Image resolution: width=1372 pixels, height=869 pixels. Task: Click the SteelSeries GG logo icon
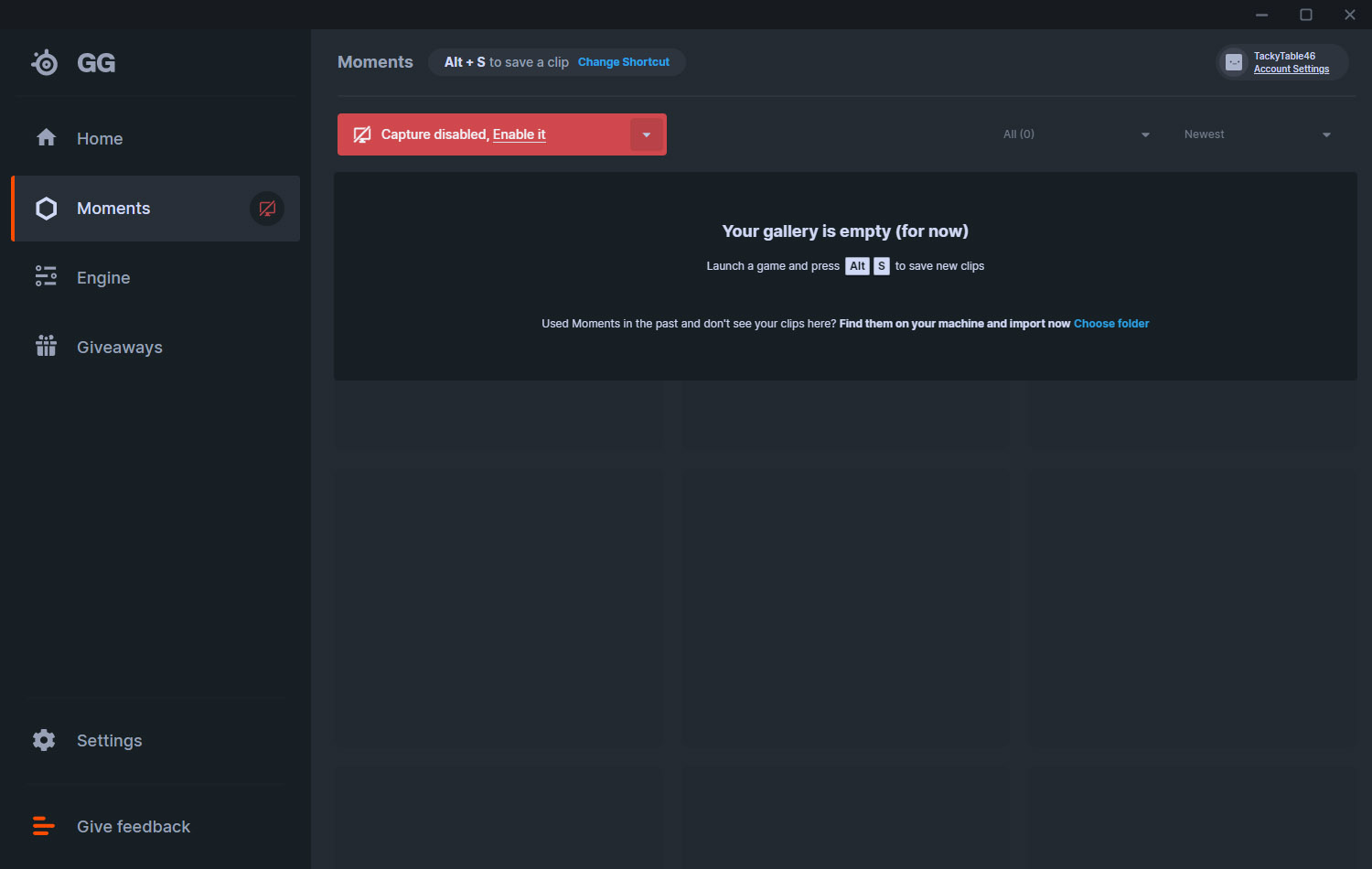point(44,62)
